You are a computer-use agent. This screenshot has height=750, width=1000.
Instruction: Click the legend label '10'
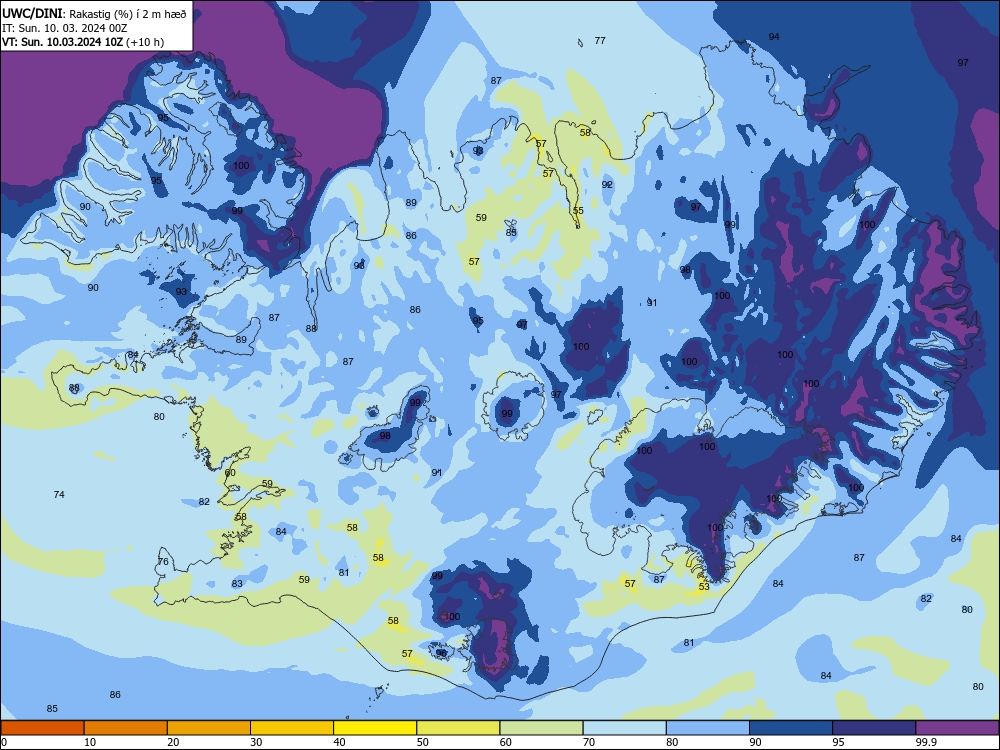pos(90,742)
